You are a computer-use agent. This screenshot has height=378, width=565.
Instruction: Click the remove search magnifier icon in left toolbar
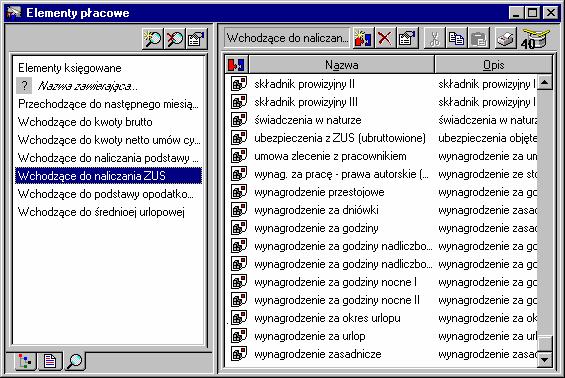175,38
